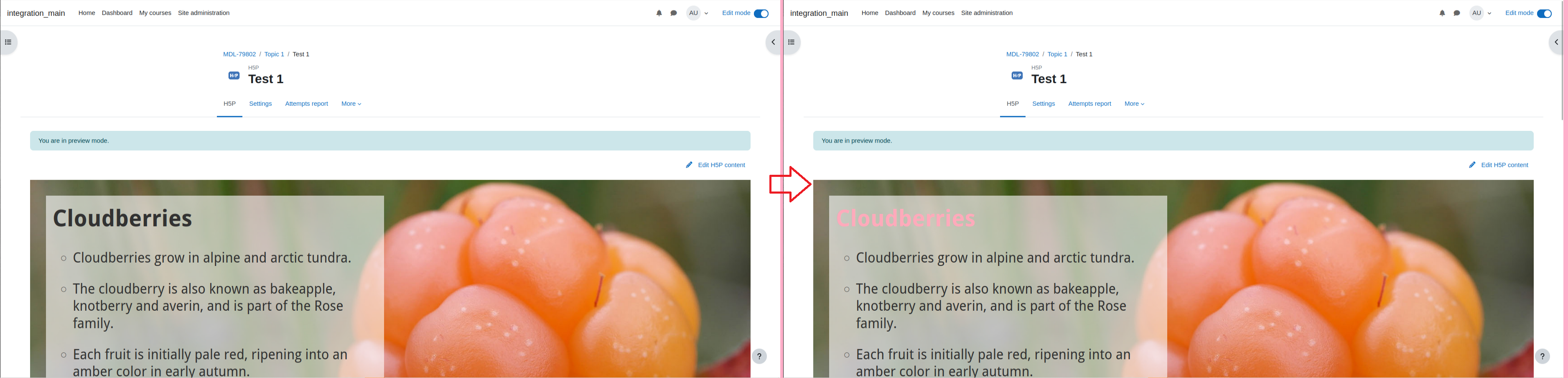The height and width of the screenshot is (378, 1568).
Task: Expand AU user menu on right page
Action: 1481,13
